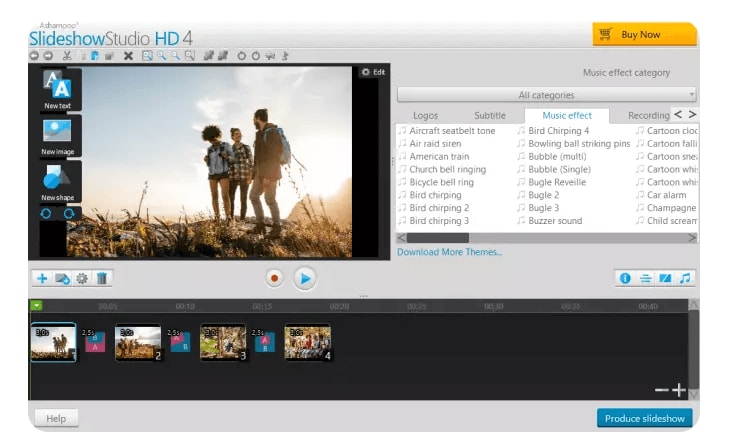Click the redo arrow in the top toolbar
This screenshot has width=732, height=447.
click(48, 56)
